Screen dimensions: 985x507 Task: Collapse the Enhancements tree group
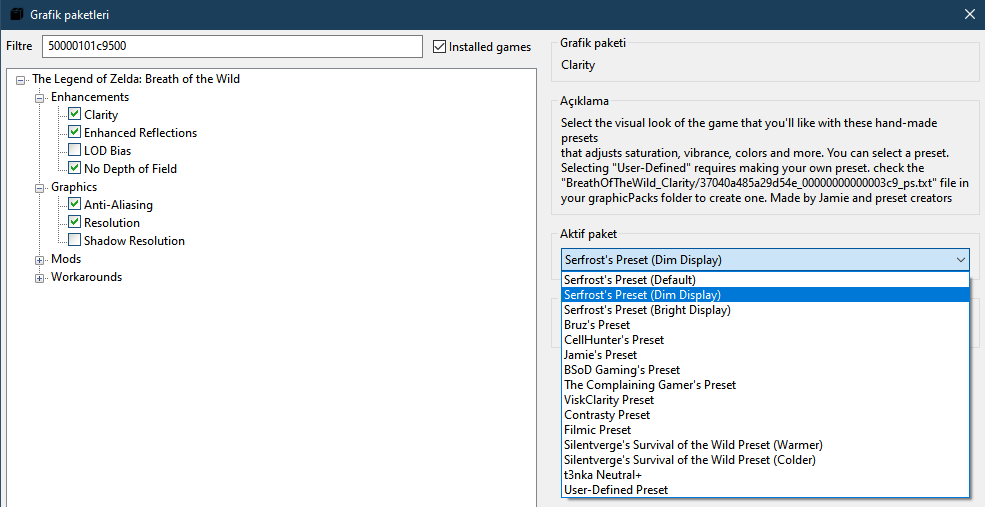tap(40, 98)
